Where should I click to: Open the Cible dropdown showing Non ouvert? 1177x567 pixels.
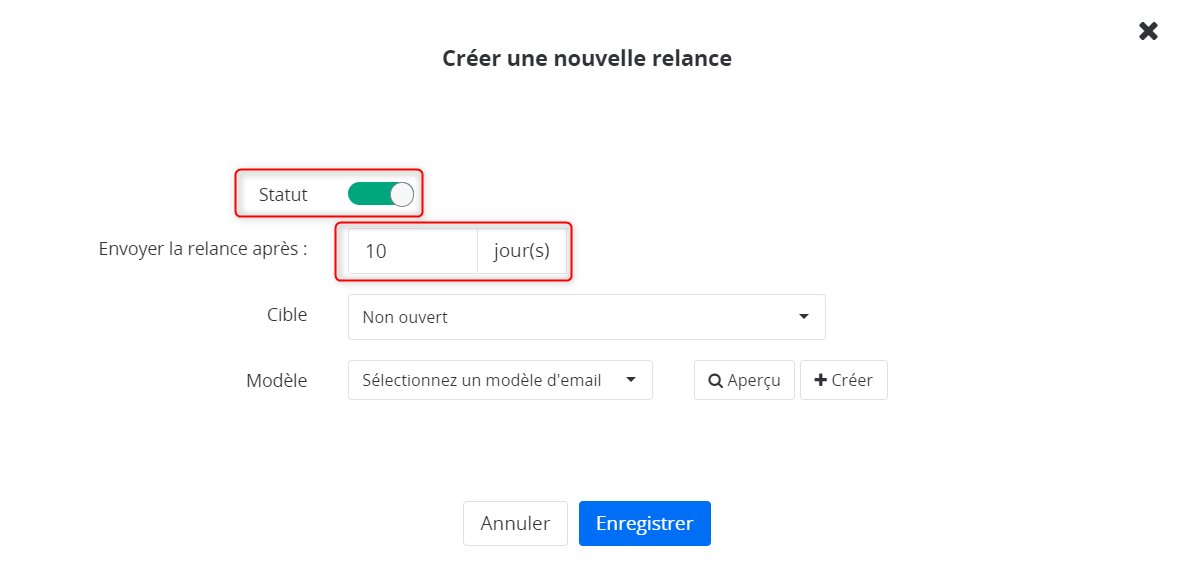[586, 317]
